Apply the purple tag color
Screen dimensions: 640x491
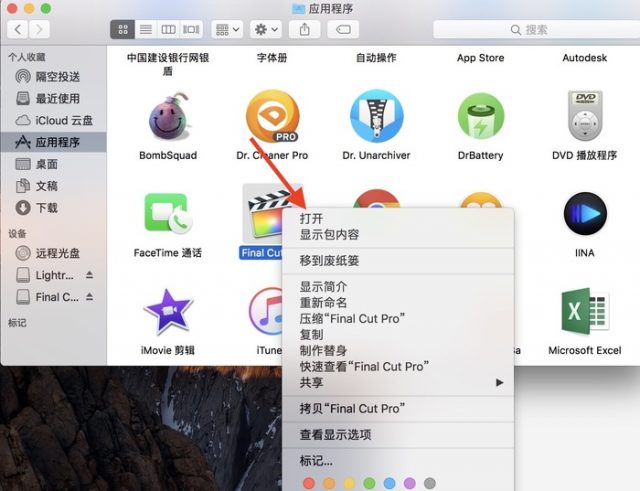click(x=409, y=483)
